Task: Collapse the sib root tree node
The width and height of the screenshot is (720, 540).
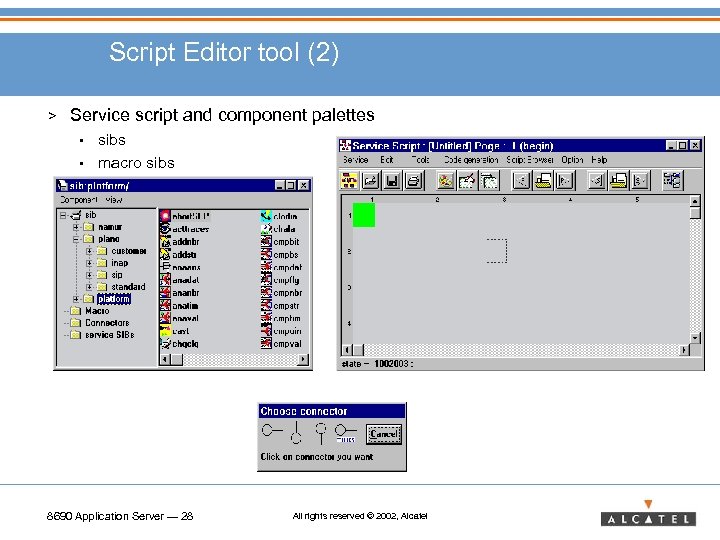Action: pos(63,215)
